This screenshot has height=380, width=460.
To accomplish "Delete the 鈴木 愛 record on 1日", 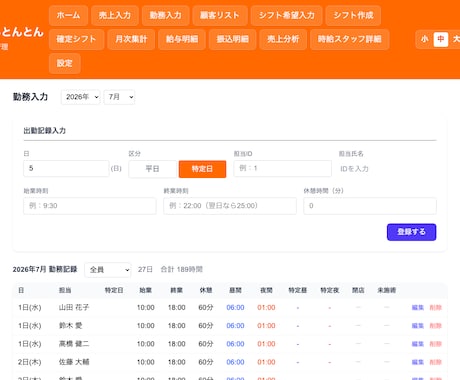I will pyautogui.click(x=435, y=326).
